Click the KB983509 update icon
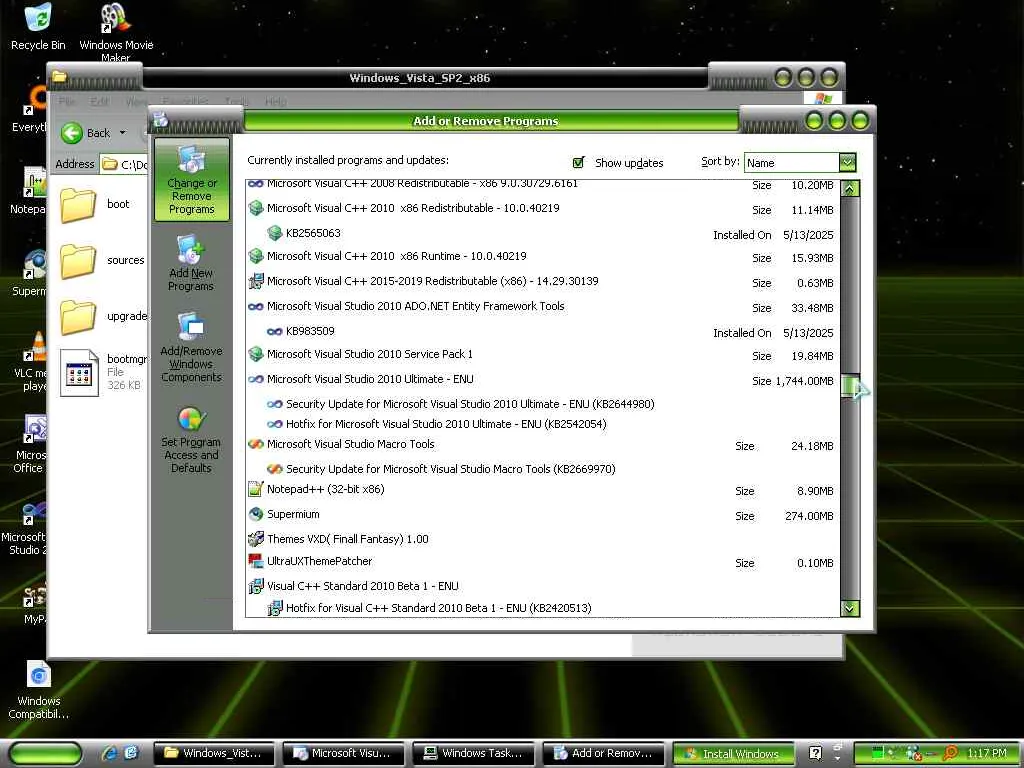This screenshot has height=768, width=1024. click(275, 332)
